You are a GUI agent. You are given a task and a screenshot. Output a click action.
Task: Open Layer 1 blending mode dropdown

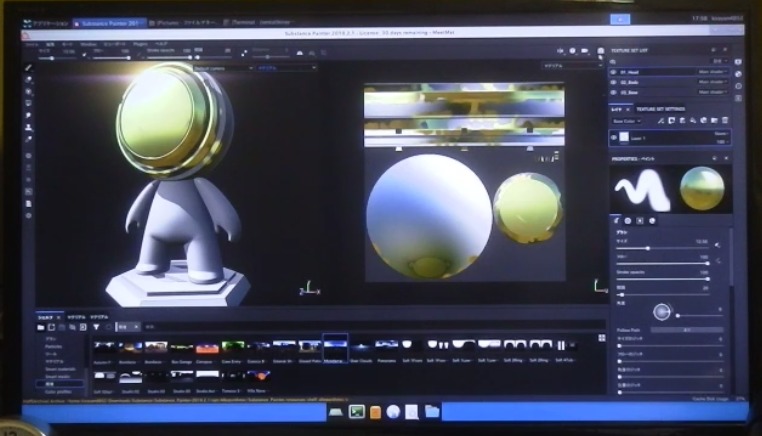click(x=721, y=134)
